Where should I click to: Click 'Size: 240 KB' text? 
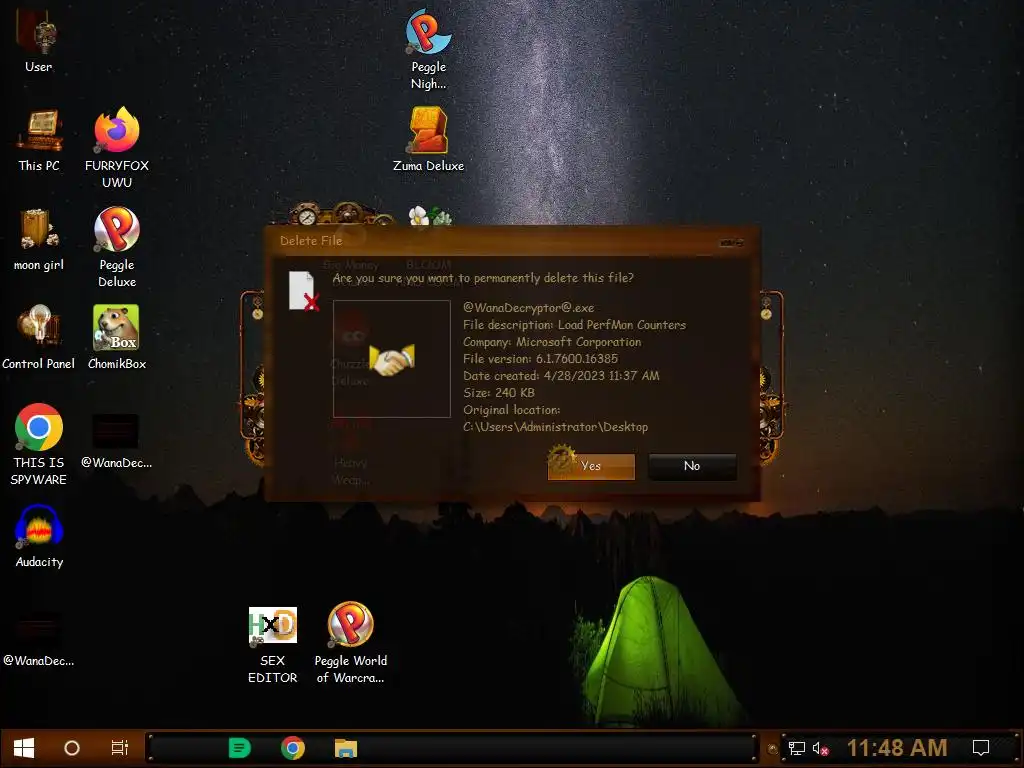[x=498, y=392]
